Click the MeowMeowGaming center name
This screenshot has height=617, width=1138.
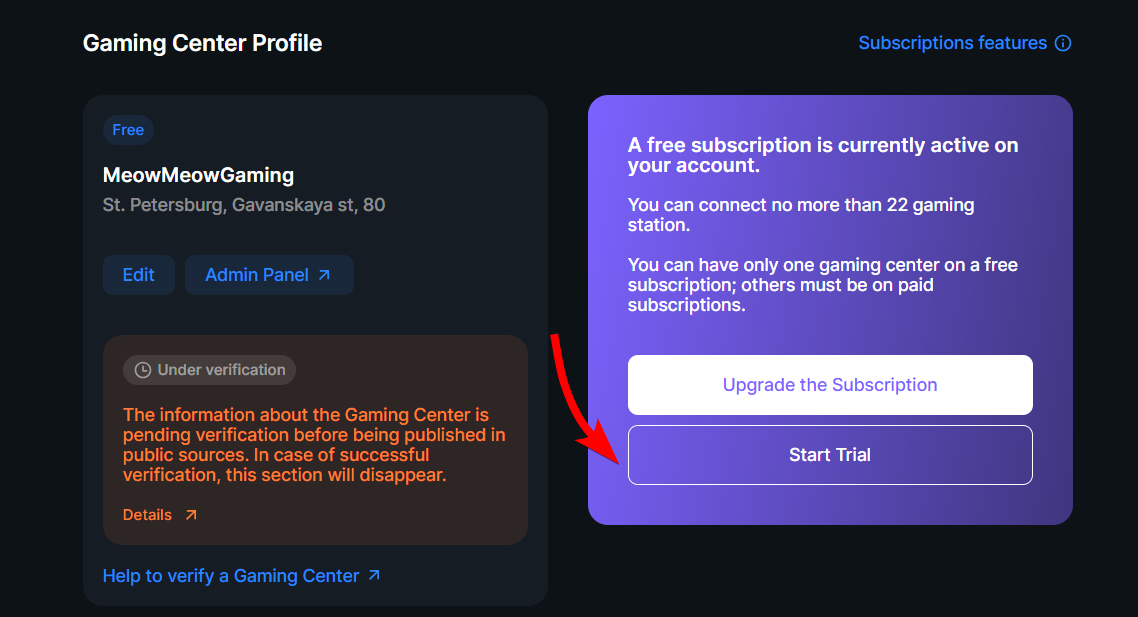click(x=198, y=175)
